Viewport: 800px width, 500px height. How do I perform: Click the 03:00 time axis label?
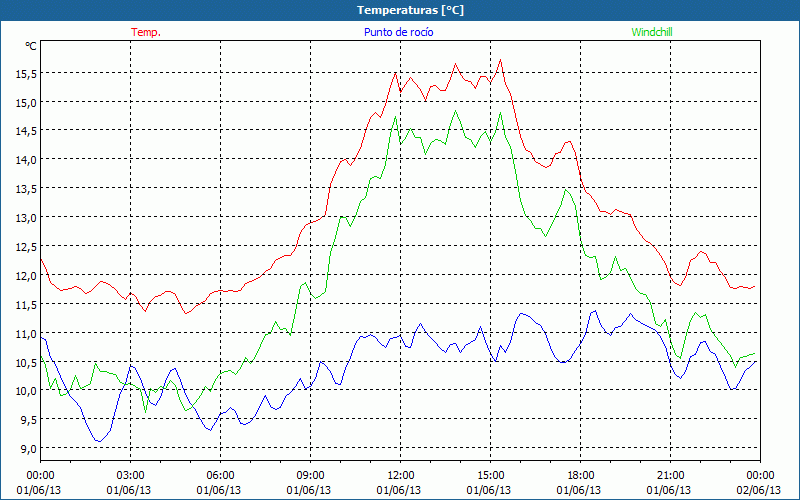[x=130, y=476]
